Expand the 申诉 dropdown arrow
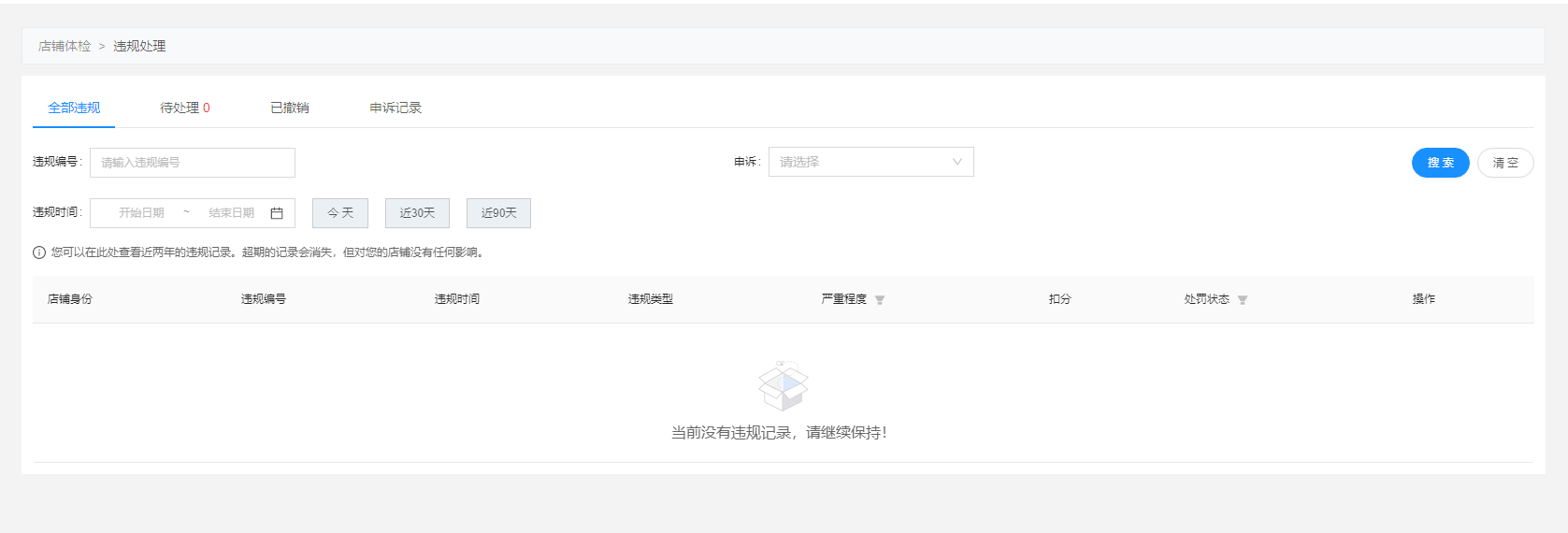Screen dimensions: 1568x533 957,162
